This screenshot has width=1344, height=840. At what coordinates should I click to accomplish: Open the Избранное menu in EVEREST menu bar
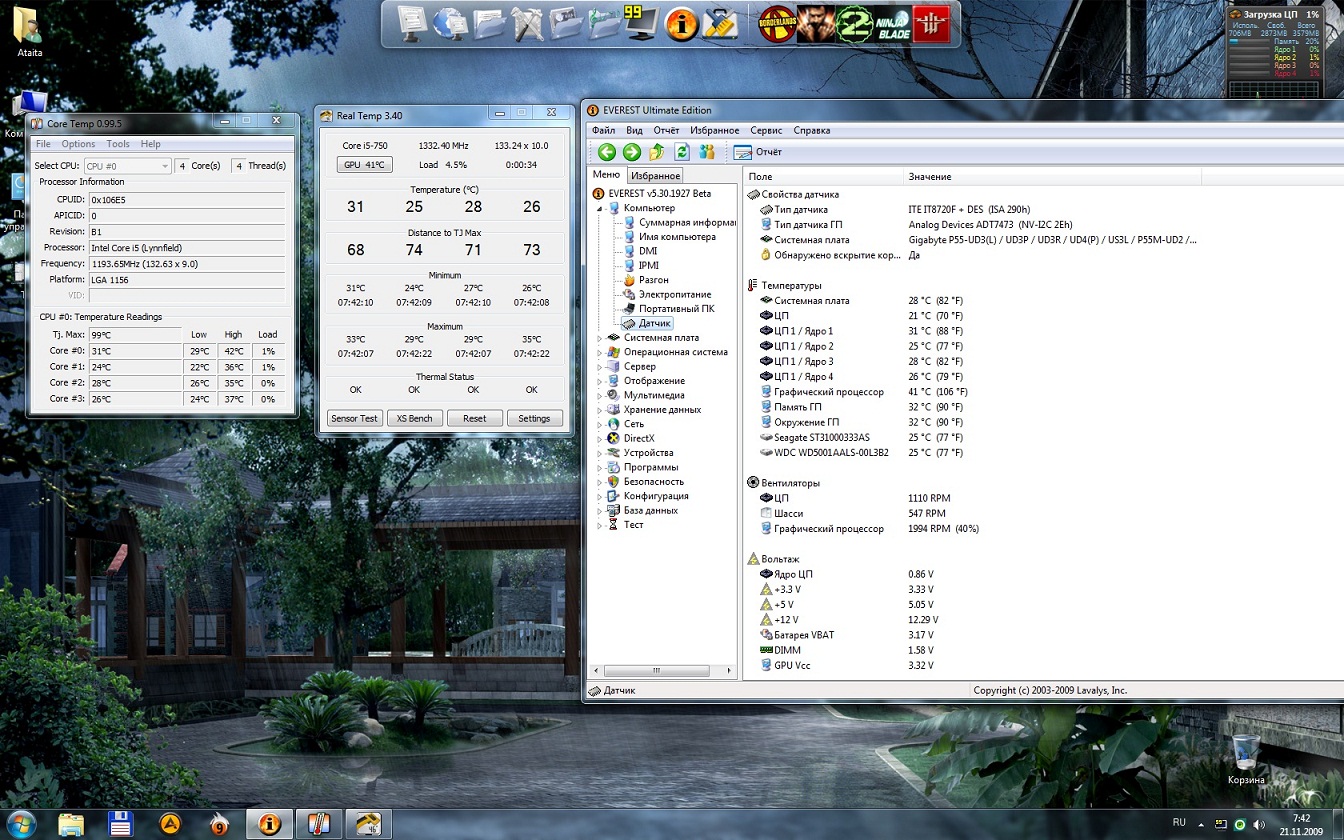coord(714,130)
